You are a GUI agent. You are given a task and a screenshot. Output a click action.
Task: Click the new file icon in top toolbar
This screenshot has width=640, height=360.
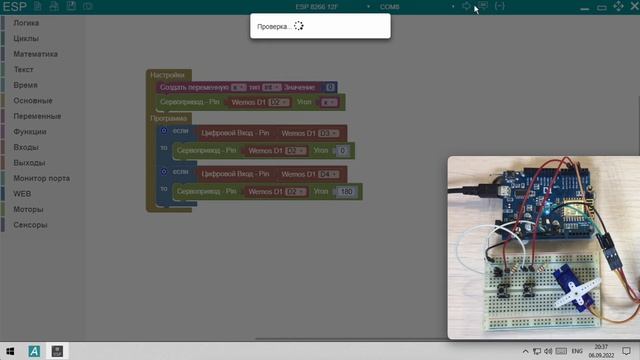pos(38,6)
